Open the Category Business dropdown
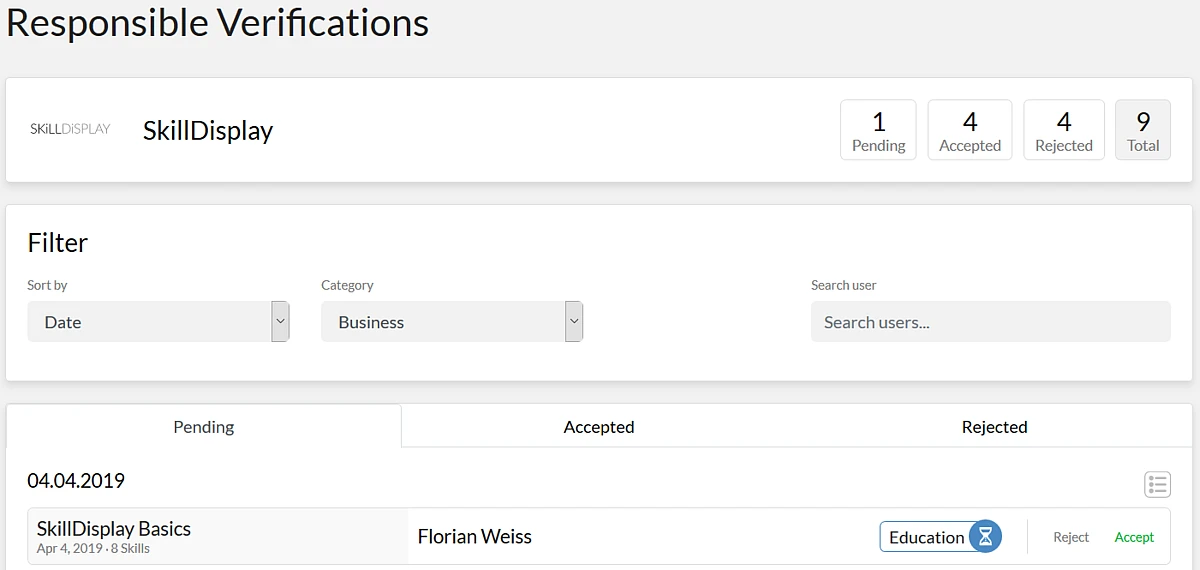 [451, 322]
